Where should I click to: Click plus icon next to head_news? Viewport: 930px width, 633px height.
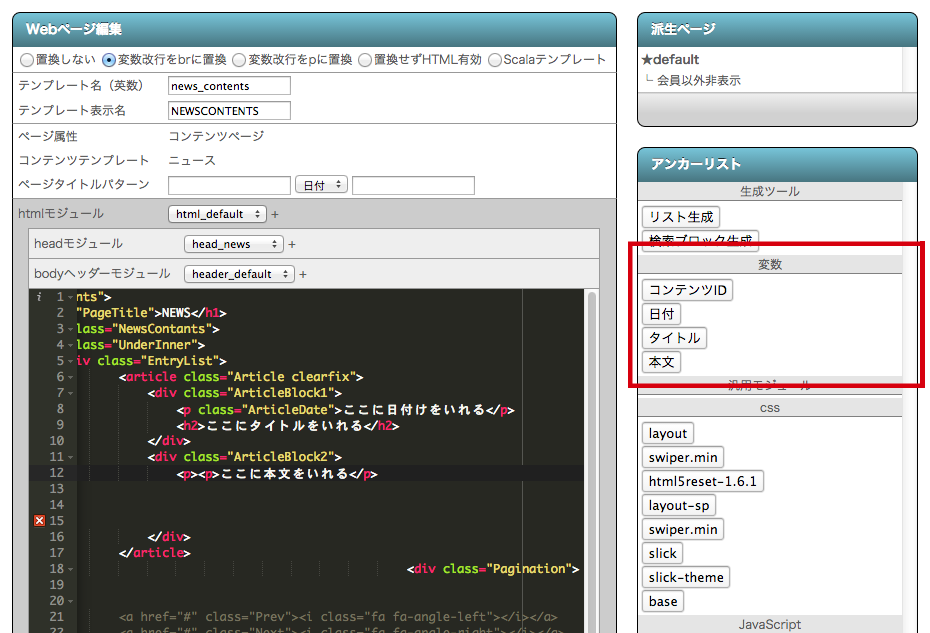pos(292,244)
